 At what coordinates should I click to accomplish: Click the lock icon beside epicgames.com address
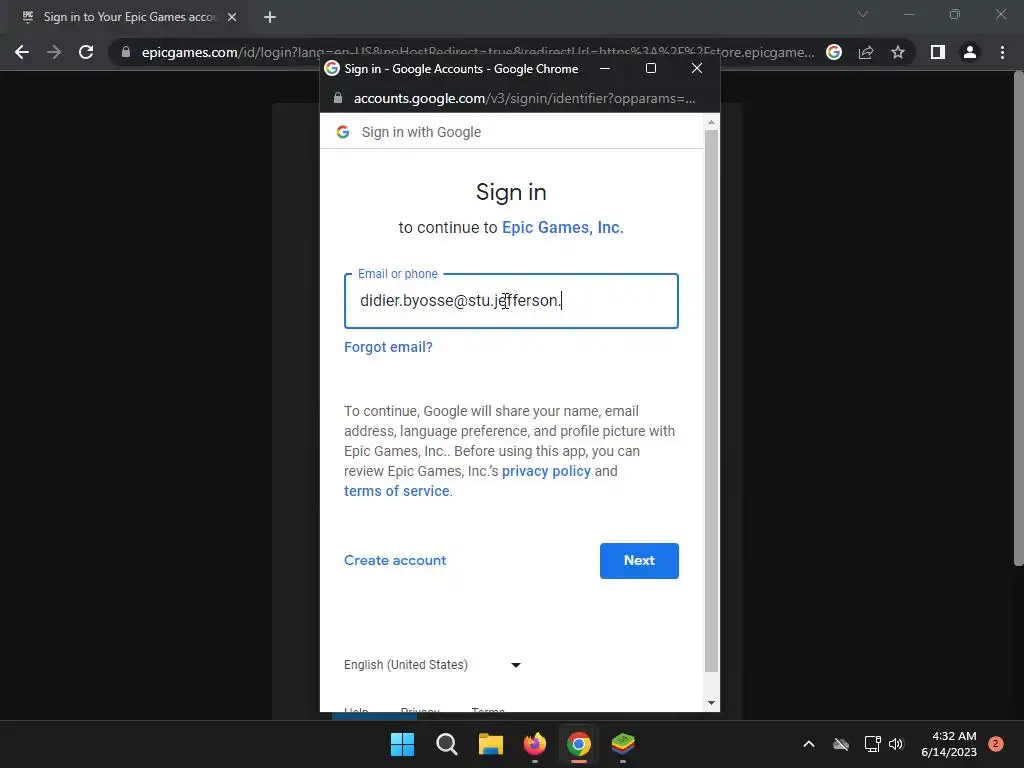pos(126,52)
